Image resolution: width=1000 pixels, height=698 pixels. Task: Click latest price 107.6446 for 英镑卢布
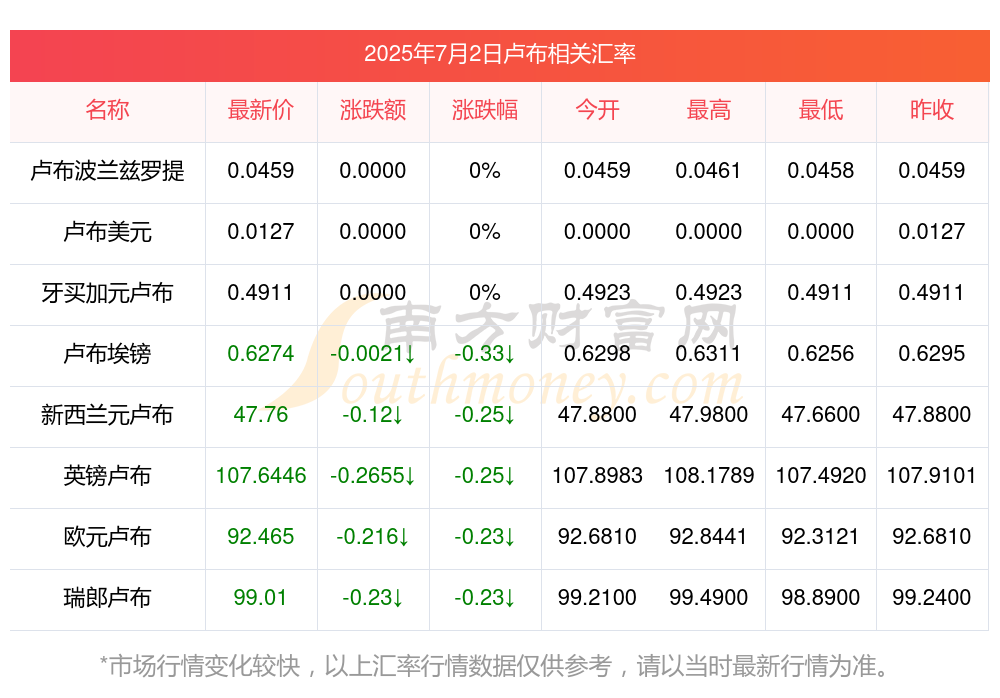(260, 476)
